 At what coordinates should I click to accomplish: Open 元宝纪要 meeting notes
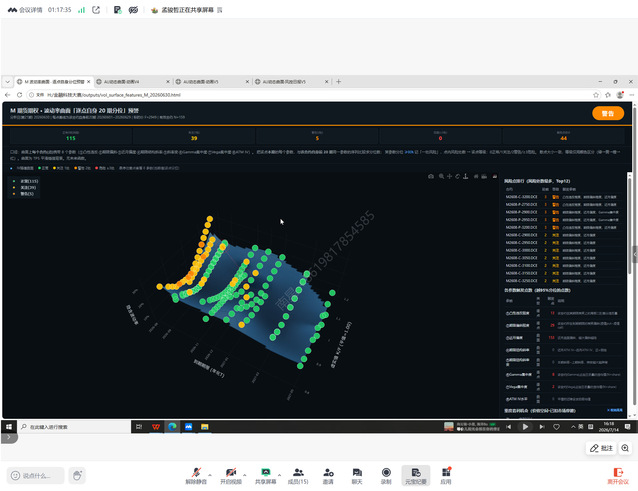click(x=415, y=476)
